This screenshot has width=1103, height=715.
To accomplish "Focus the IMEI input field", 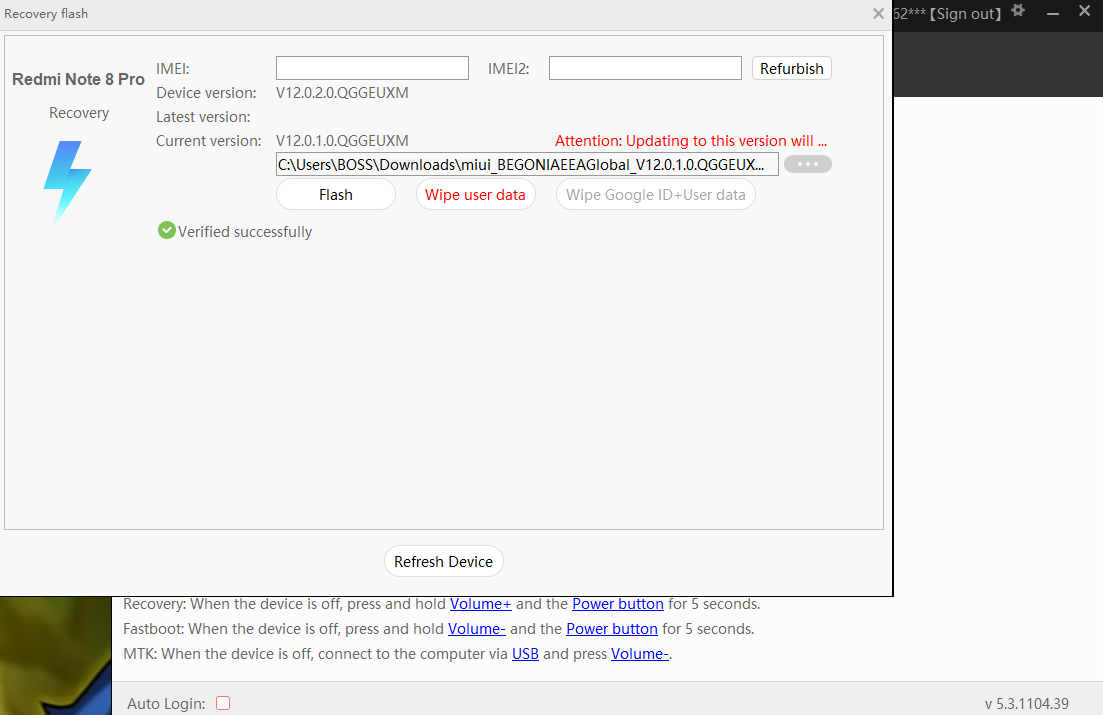I will tap(372, 68).
